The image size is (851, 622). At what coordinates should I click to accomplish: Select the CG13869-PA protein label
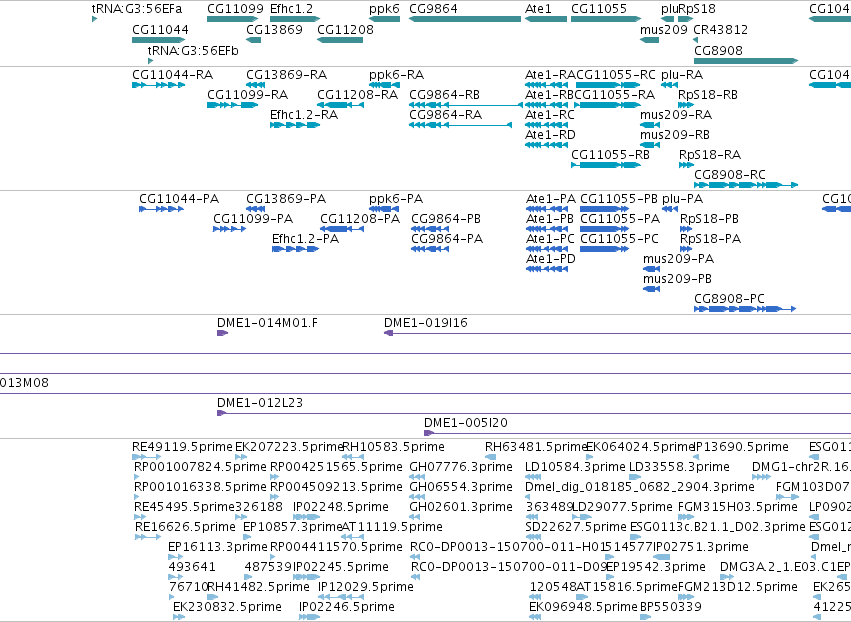pyautogui.click(x=286, y=199)
